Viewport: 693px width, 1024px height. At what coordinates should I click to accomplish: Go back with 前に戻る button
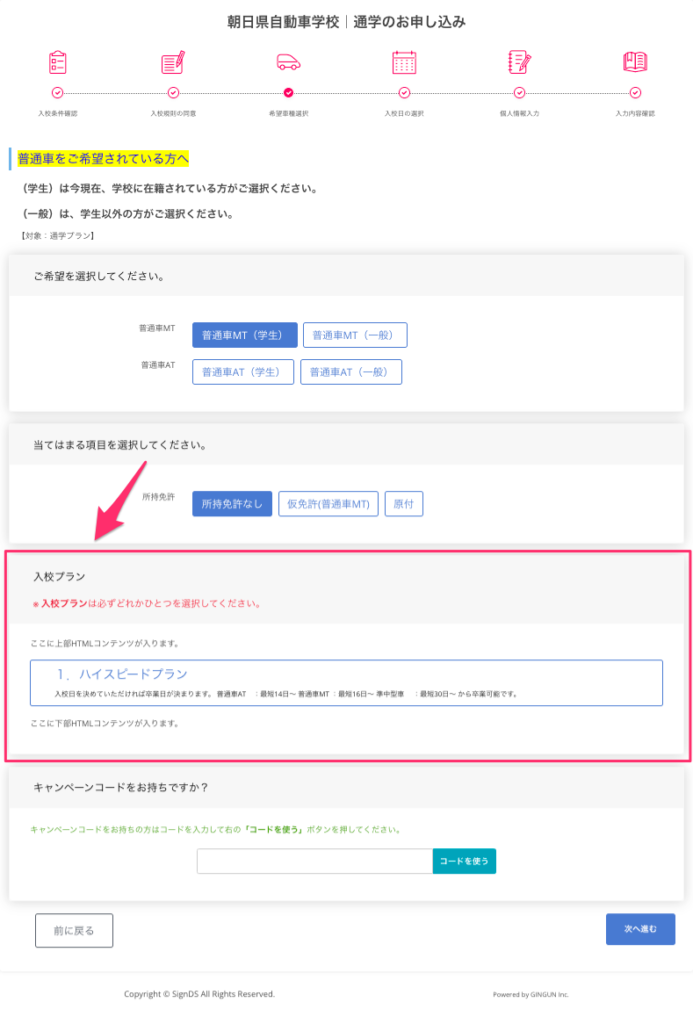point(74,930)
